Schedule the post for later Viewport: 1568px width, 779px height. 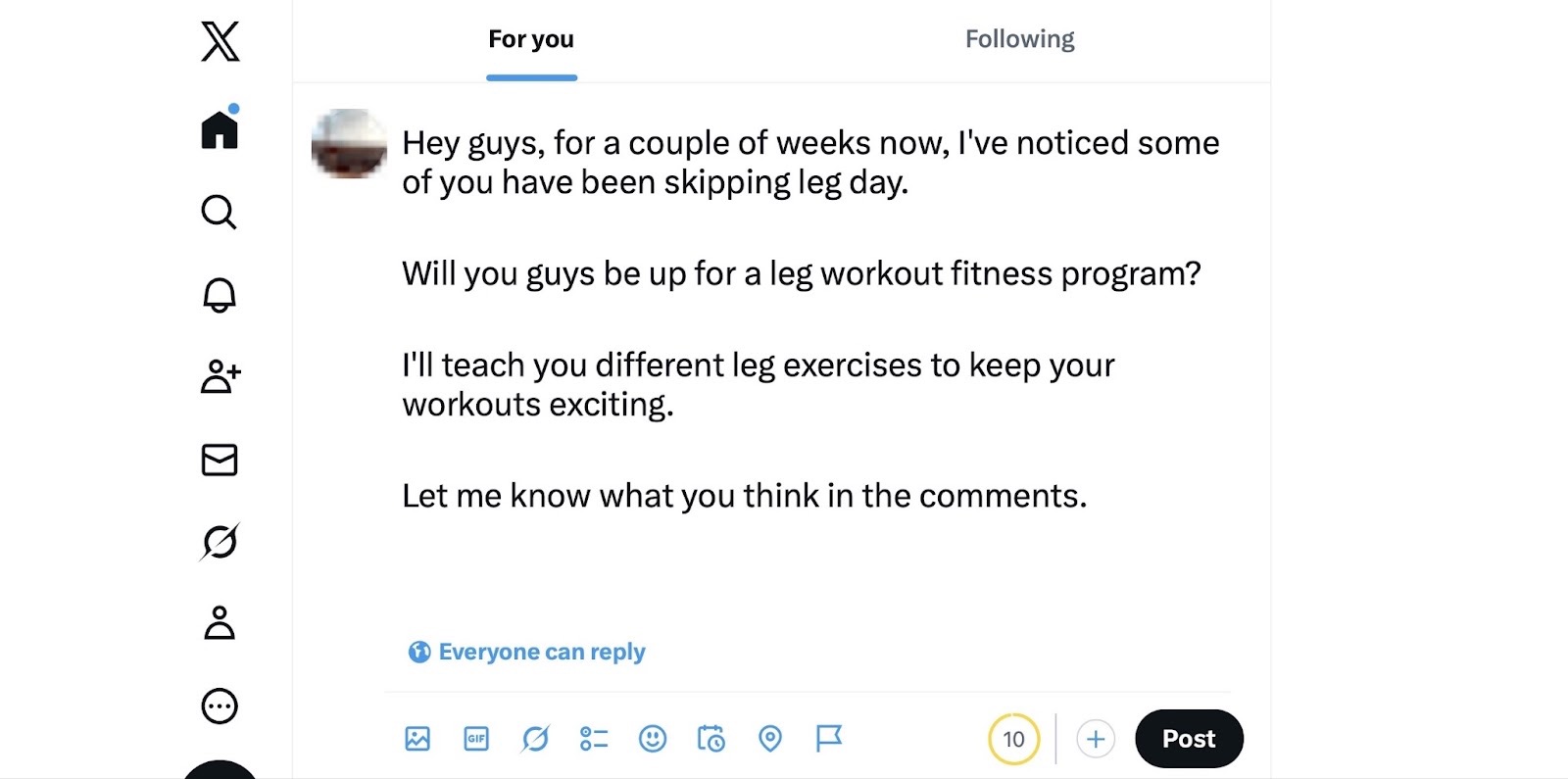click(711, 739)
